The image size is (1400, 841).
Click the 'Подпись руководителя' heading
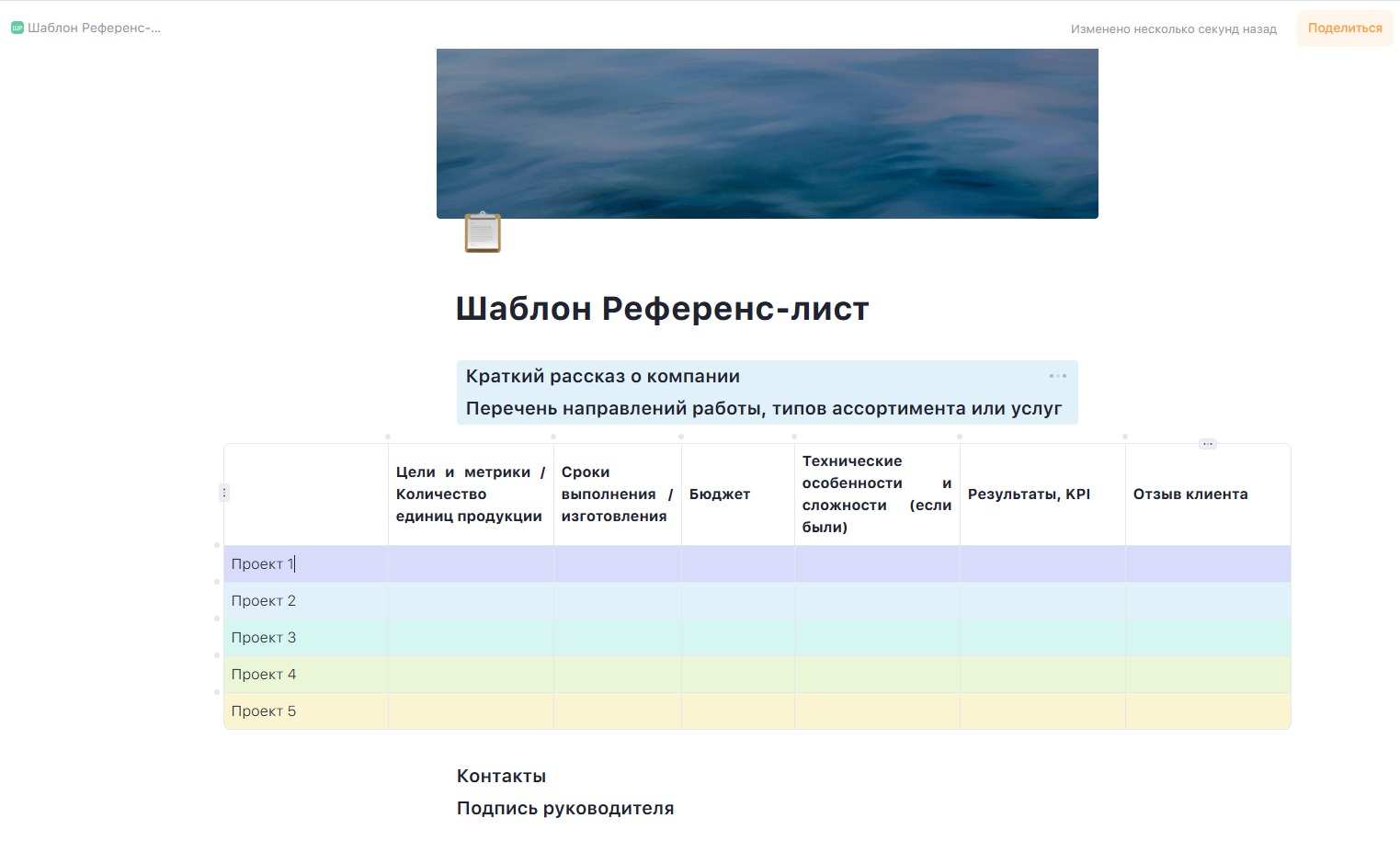click(565, 809)
